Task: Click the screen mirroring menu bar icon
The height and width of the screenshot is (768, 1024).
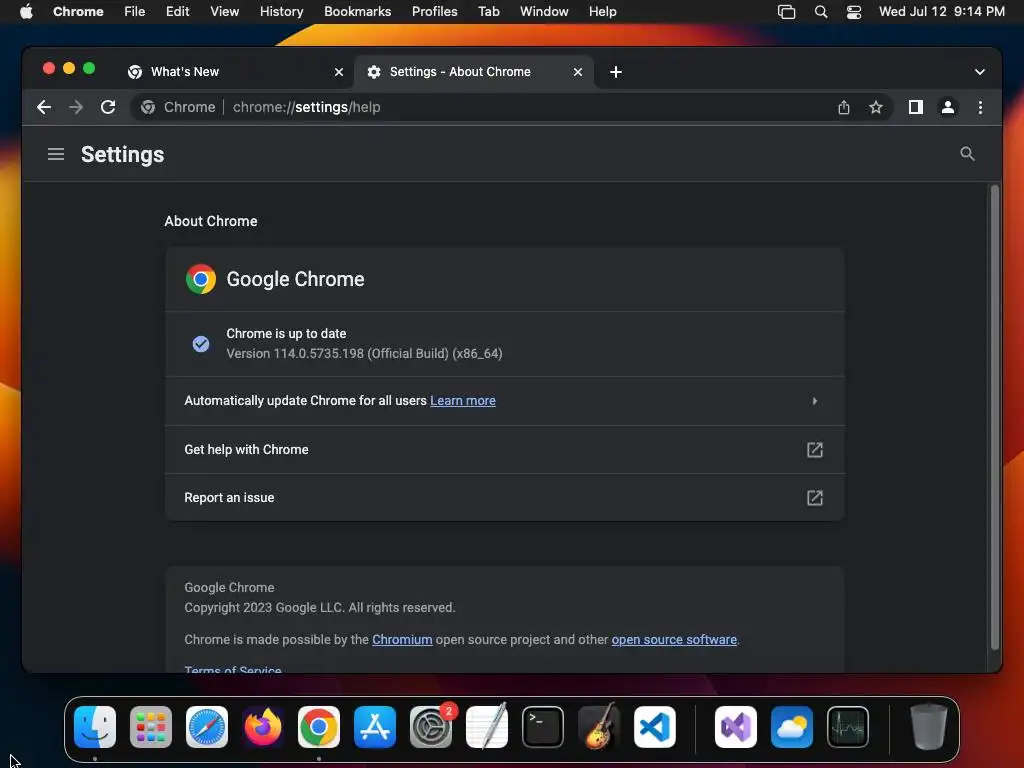Action: coord(786,12)
